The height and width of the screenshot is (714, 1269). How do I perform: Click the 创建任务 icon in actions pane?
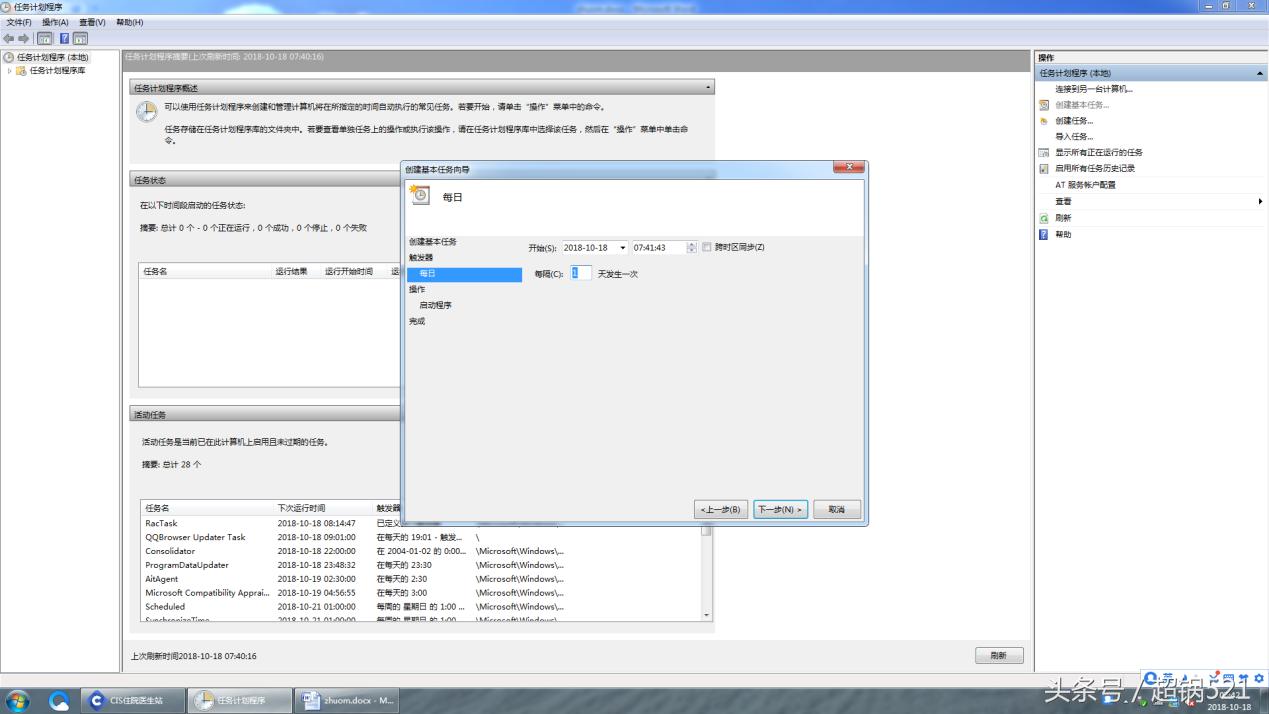1044,121
